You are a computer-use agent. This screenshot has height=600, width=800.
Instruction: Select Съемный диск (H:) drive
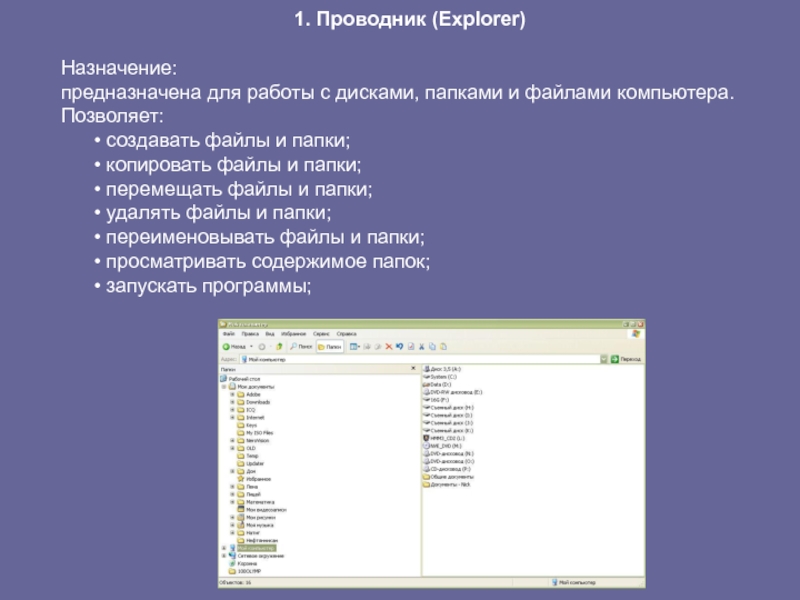pyautogui.click(x=448, y=407)
